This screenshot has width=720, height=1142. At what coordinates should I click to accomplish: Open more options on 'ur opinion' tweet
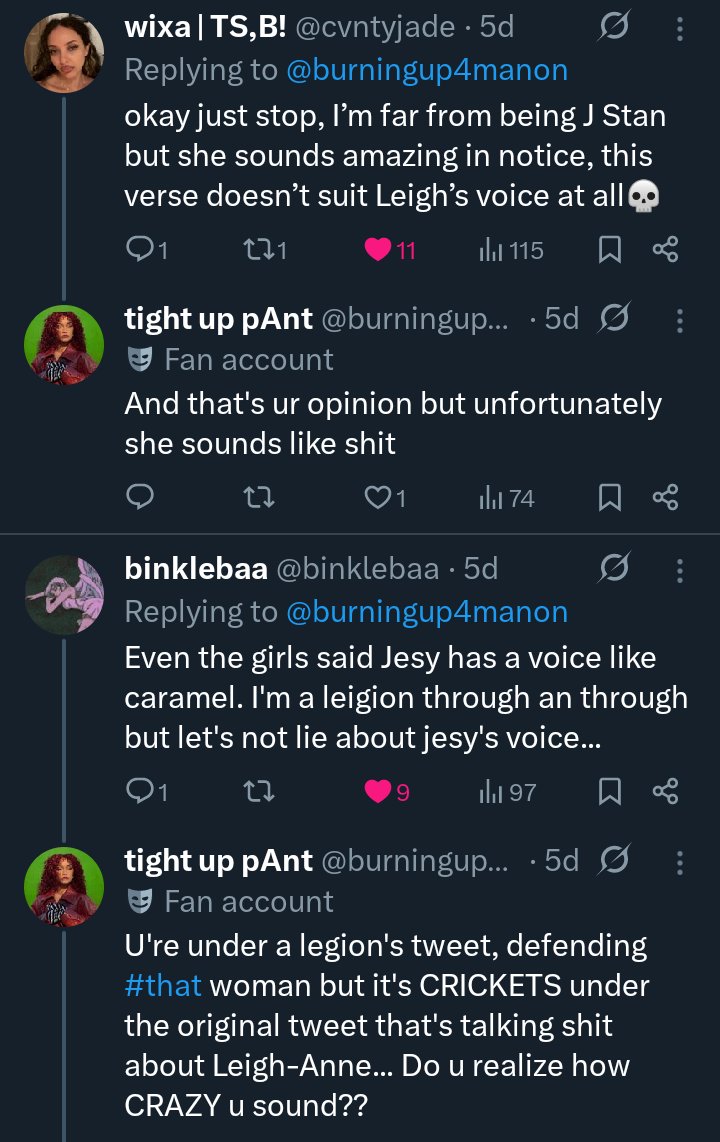(680, 320)
